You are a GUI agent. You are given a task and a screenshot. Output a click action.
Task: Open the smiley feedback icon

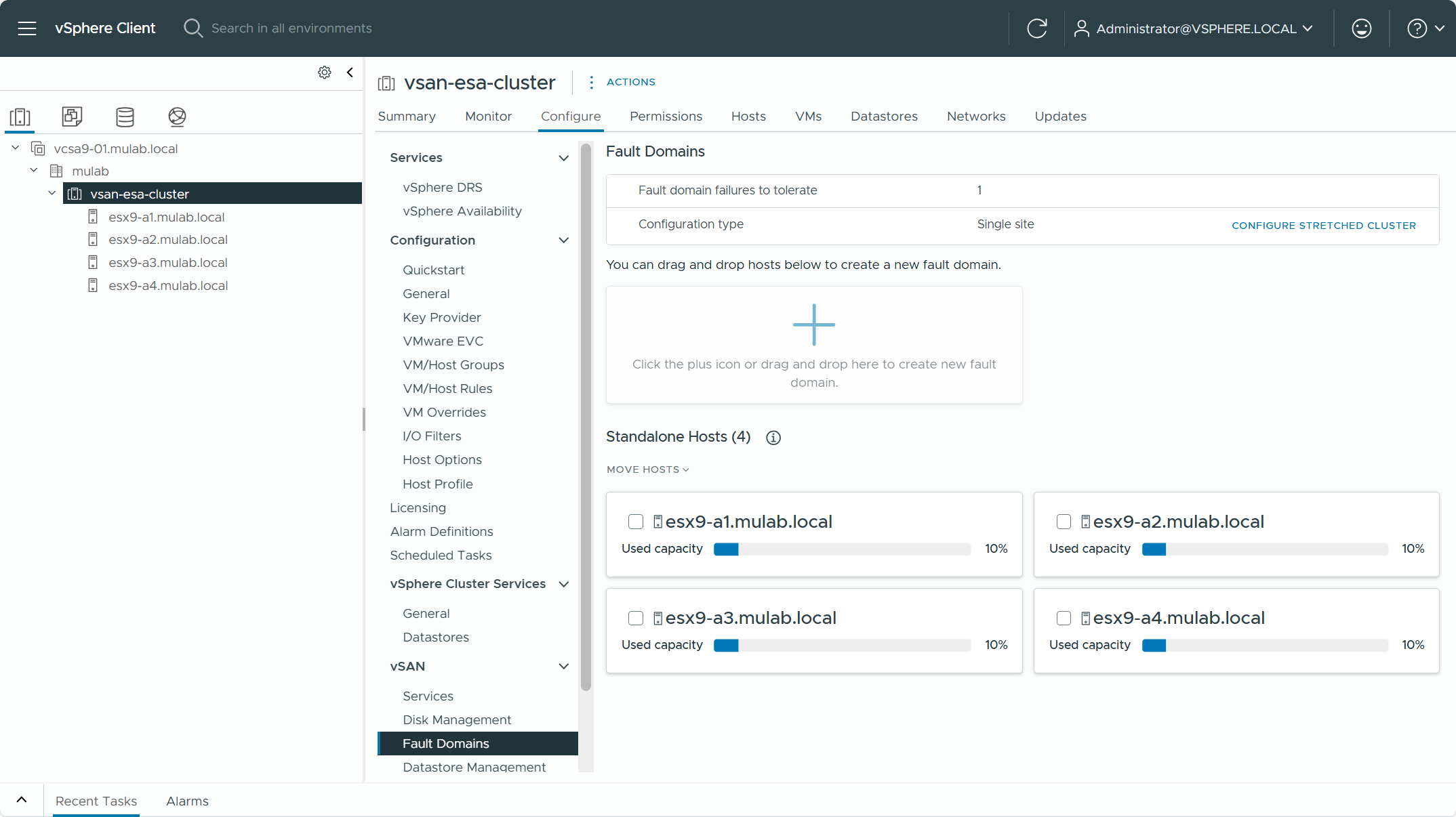coord(1361,28)
